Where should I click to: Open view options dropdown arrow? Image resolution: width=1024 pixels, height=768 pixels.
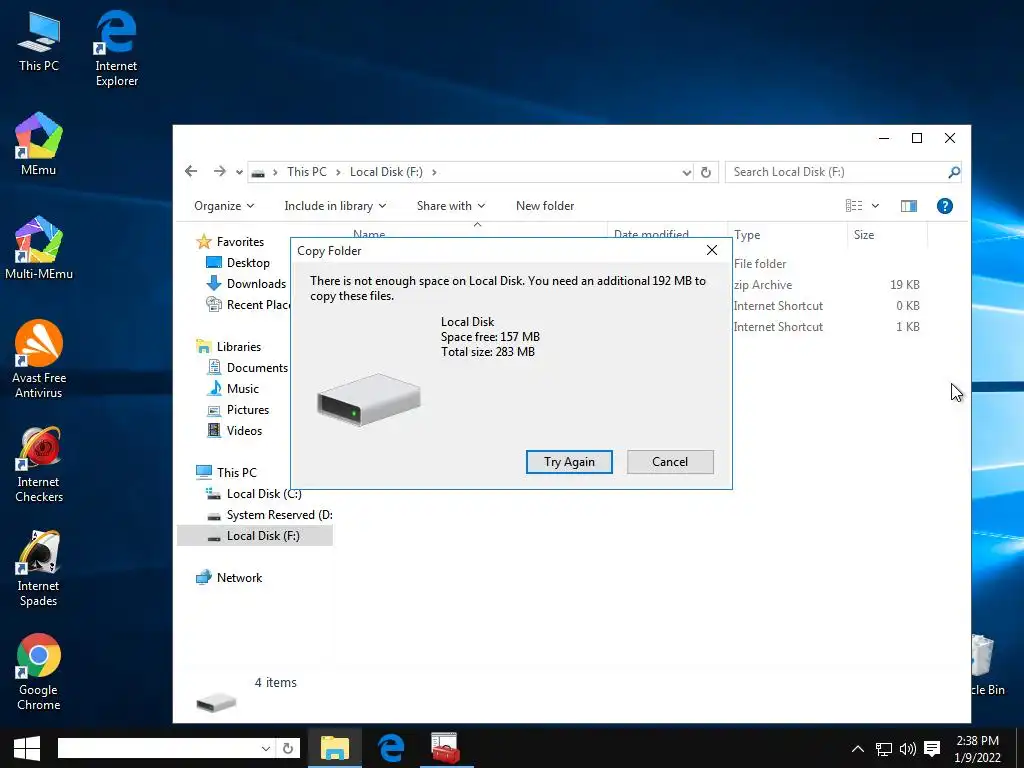click(x=875, y=206)
